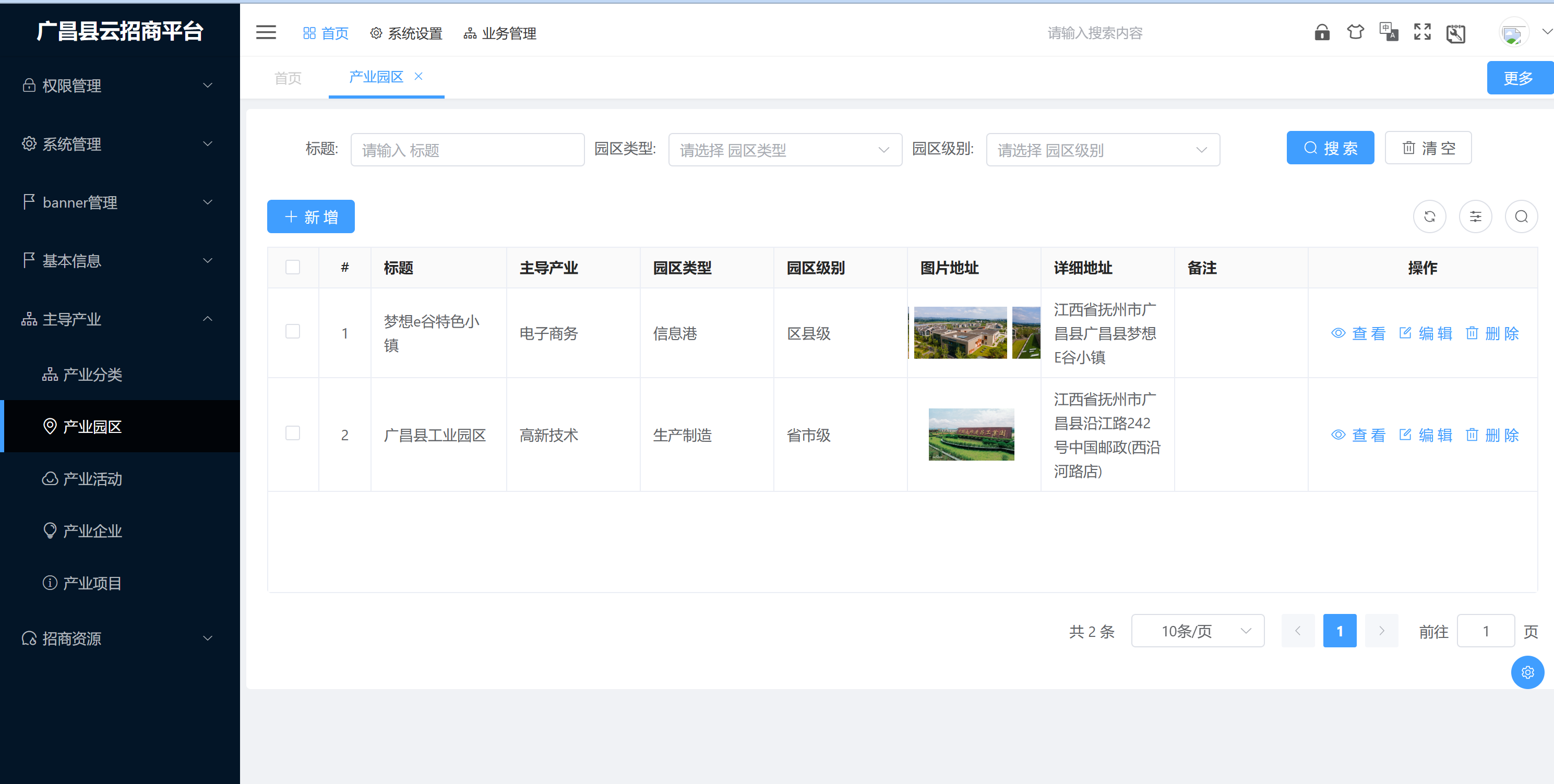This screenshot has height=784, width=1554.
Task: Open 园区类型 dropdown
Action: pos(785,150)
